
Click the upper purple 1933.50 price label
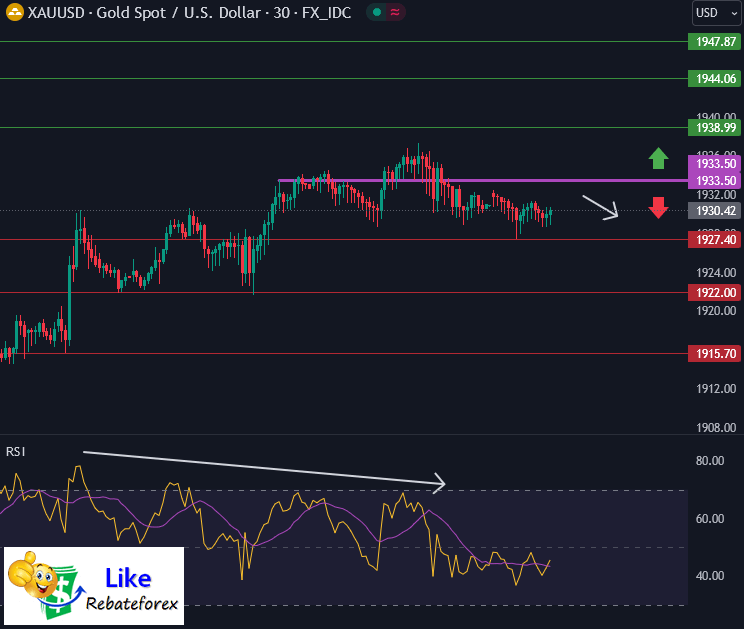(x=715, y=164)
